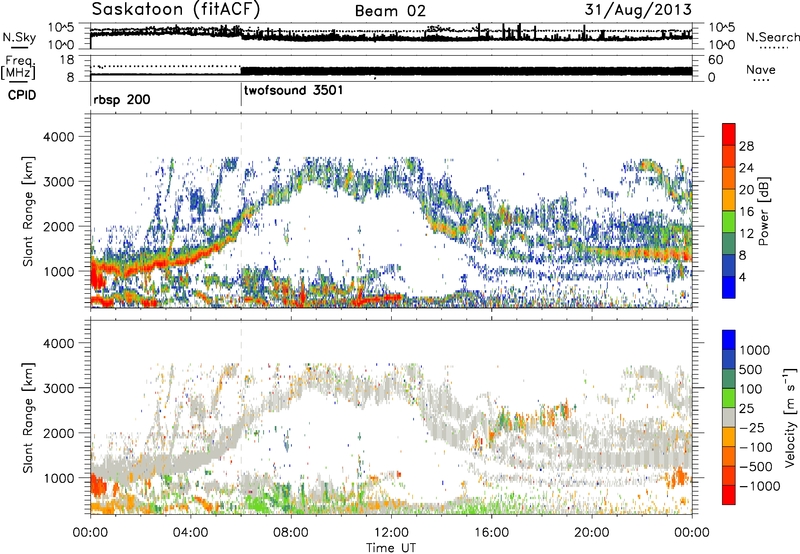Click the '1000' tick on the Velocity scale
The height and width of the screenshot is (554, 800).
pos(755,350)
